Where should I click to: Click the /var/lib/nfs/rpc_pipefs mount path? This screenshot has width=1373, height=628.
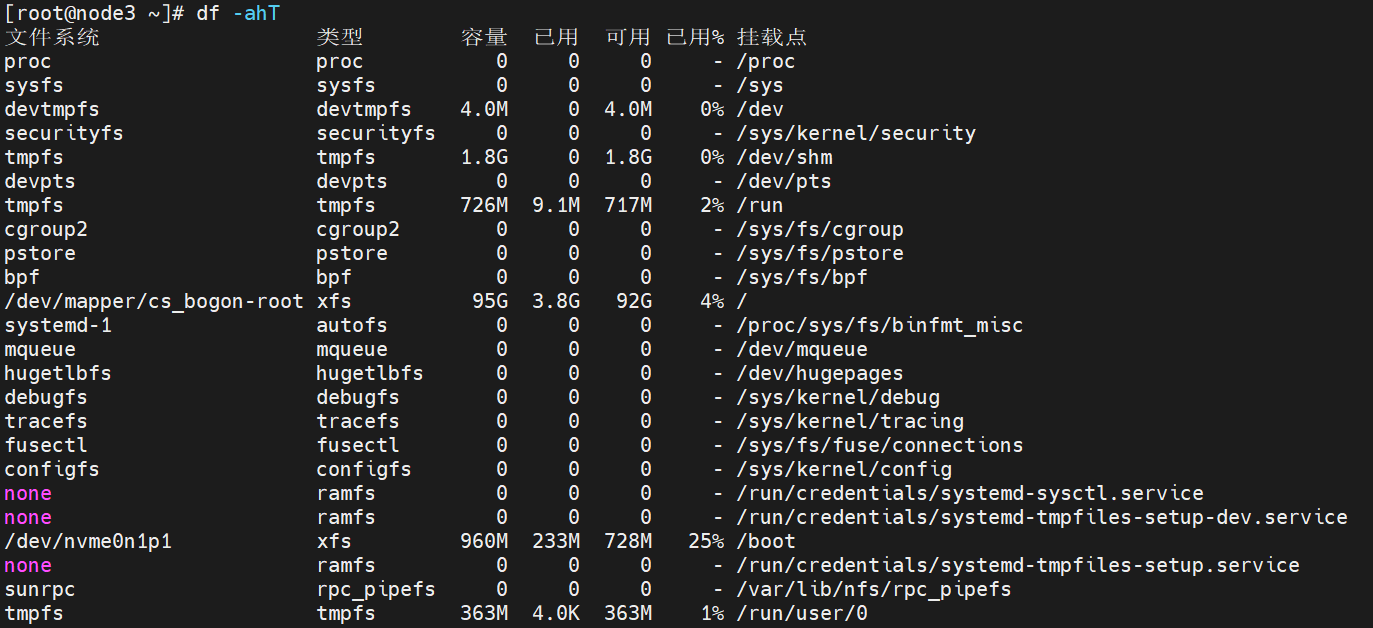point(873,589)
